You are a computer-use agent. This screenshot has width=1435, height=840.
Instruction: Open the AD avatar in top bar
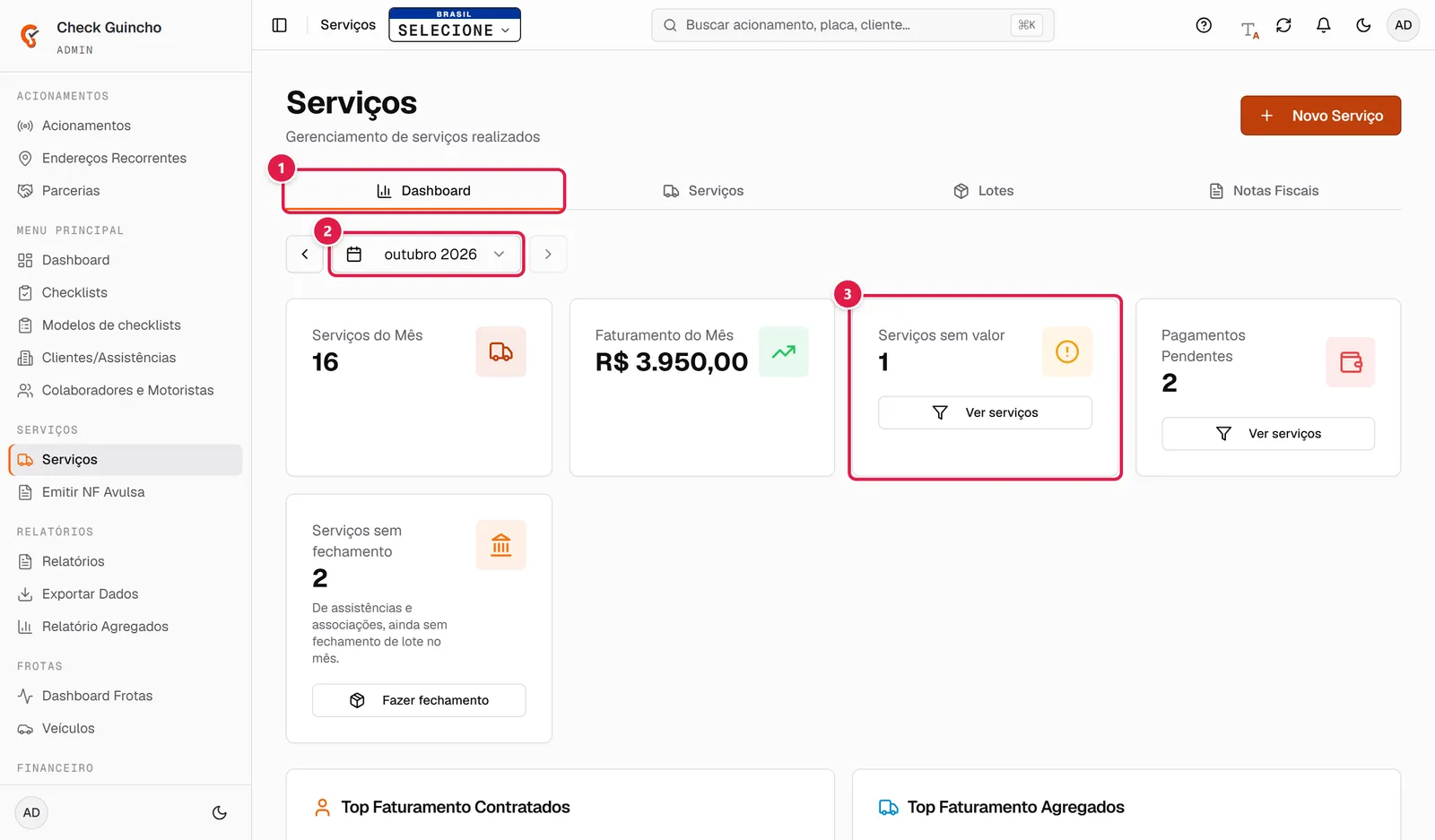(1404, 25)
